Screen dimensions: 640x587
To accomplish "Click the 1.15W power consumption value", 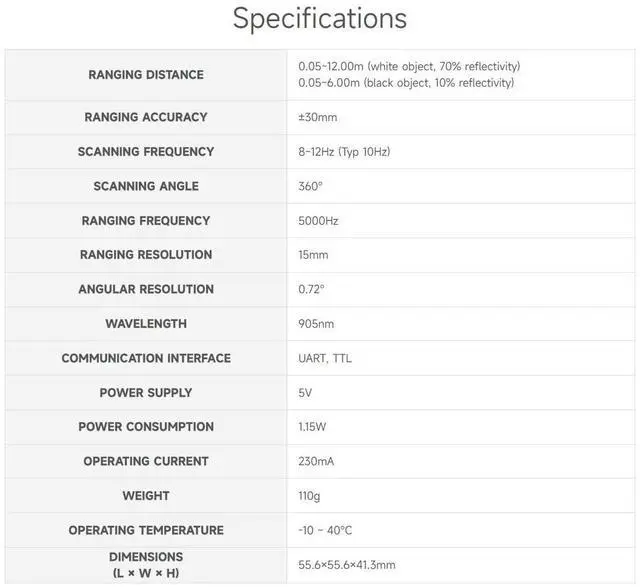I will pyautogui.click(x=312, y=427).
